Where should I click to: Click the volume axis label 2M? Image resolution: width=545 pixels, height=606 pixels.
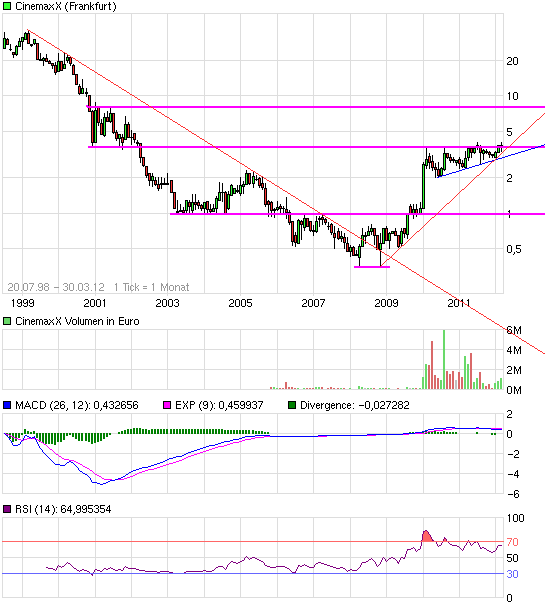[514, 370]
